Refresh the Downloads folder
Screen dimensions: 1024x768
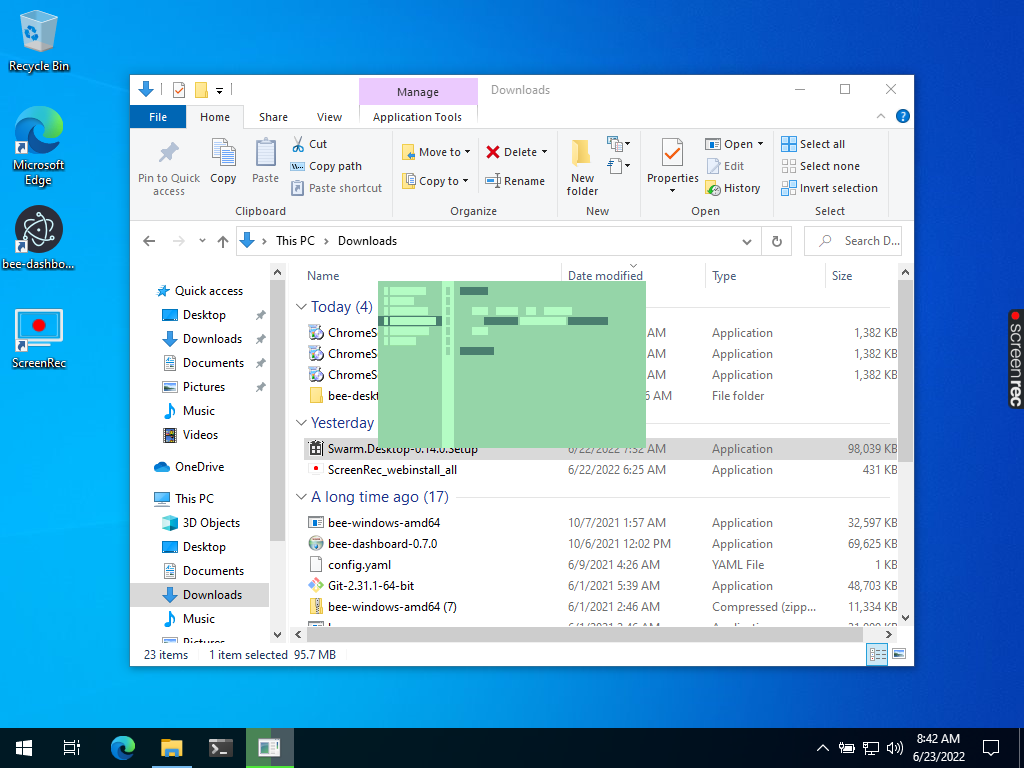click(x=777, y=241)
